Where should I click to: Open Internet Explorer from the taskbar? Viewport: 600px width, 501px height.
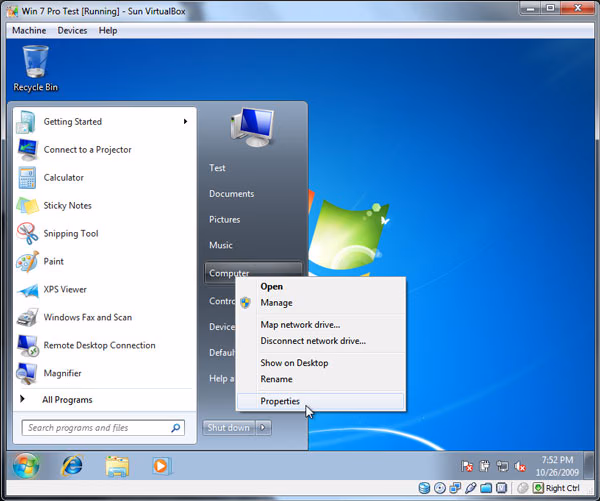coord(72,466)
